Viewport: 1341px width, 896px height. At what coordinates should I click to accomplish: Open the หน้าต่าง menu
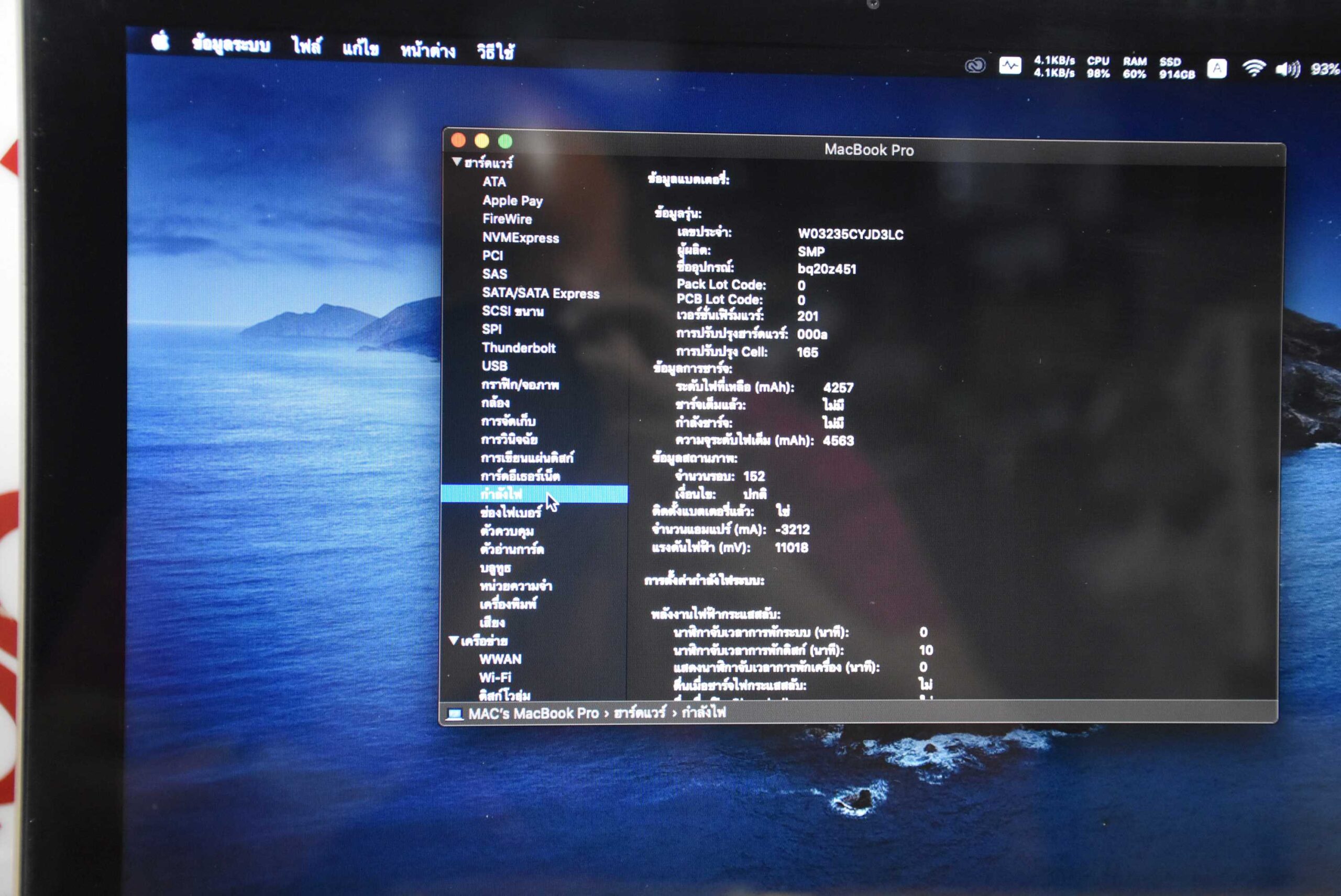pos(427,51)
